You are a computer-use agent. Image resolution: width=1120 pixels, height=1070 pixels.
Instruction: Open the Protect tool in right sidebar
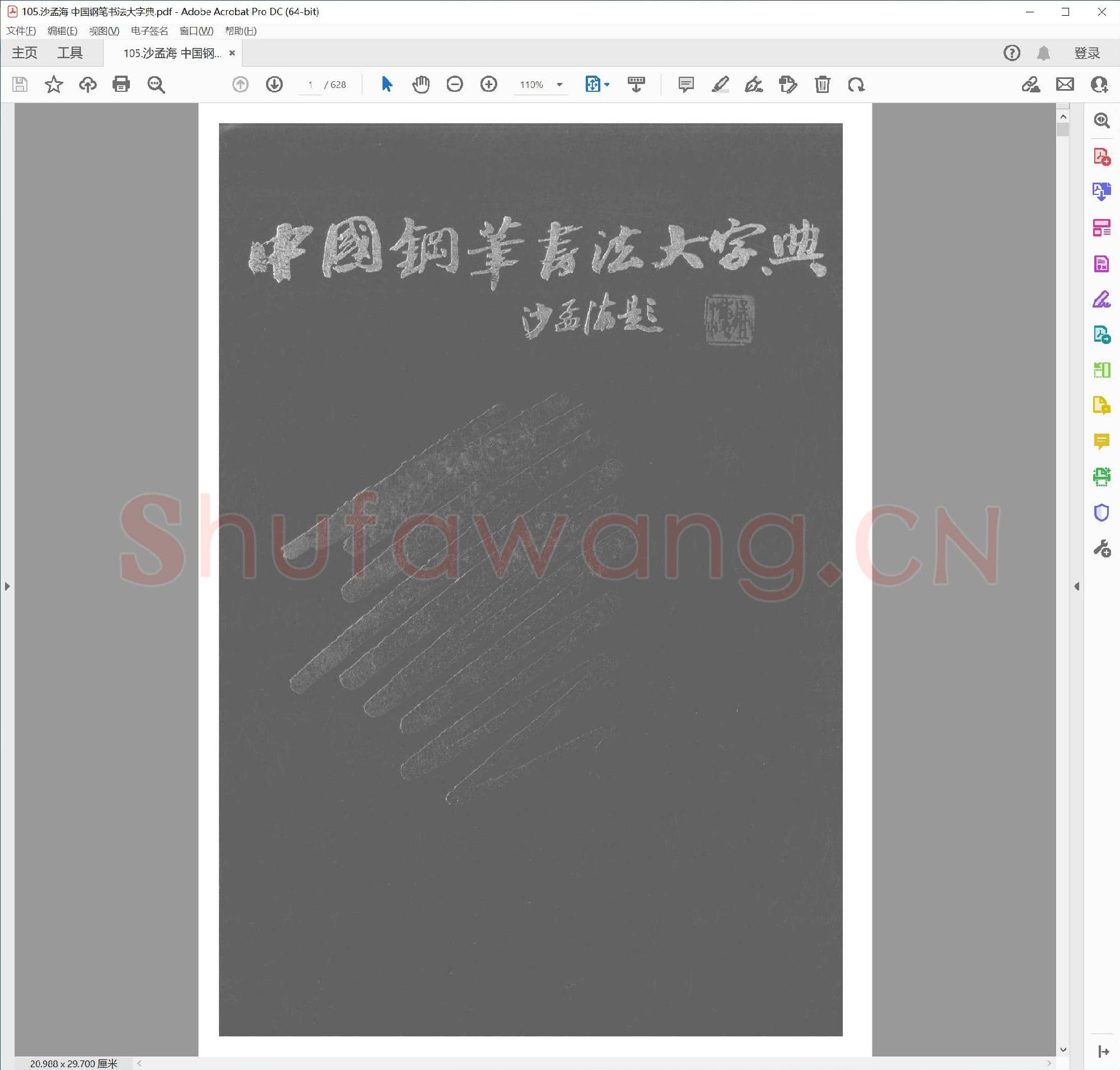pos(1102,512)
